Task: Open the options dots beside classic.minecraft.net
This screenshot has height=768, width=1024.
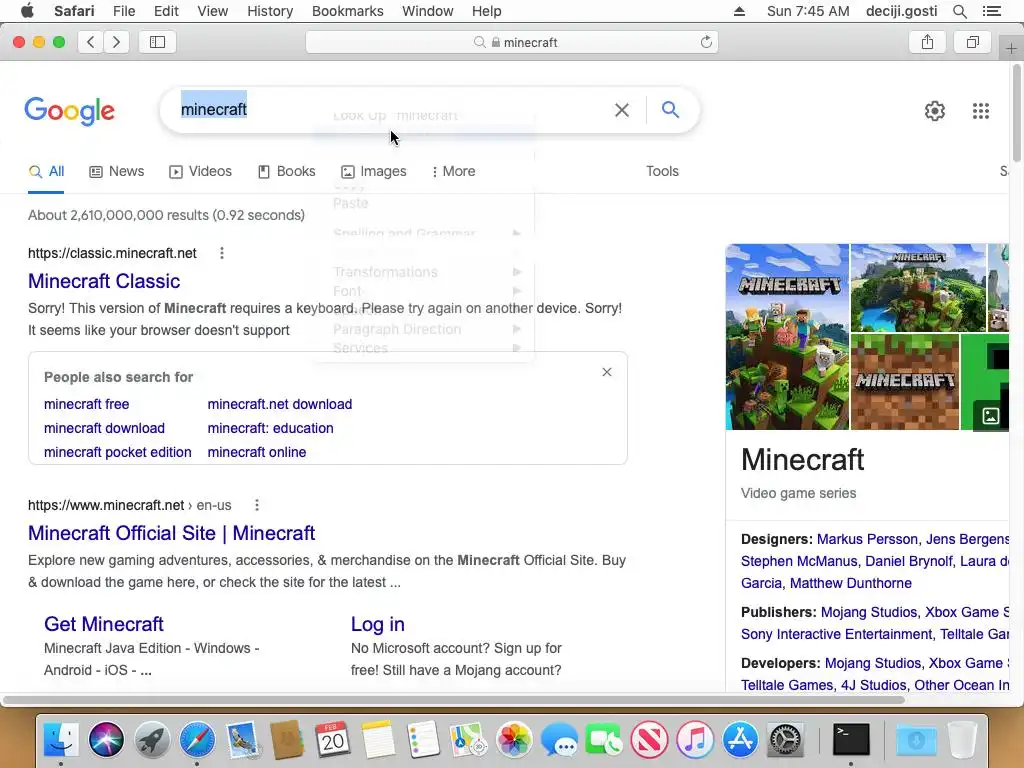Action: (x=222, y=253)
